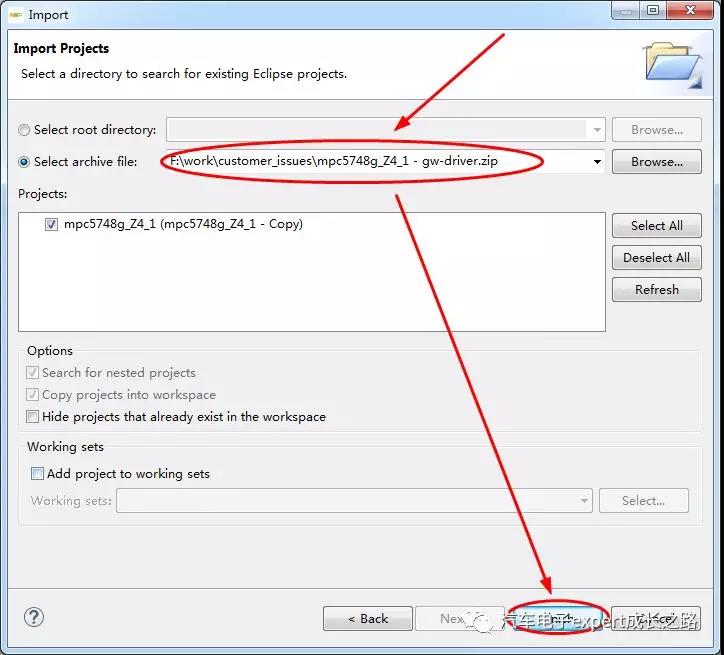
Task: Open the root directory dropdown arrow
Action: [597, 130]
